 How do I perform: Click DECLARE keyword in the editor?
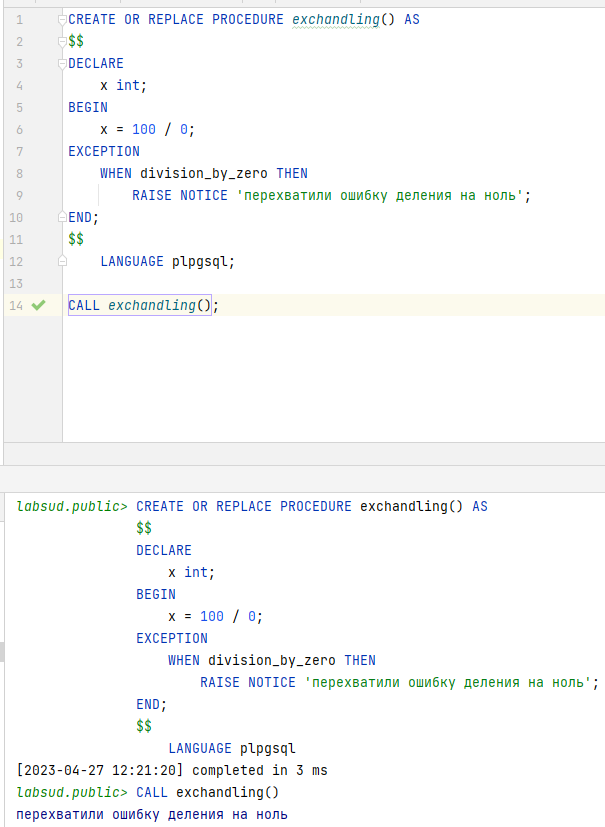[x=95, y=63]
